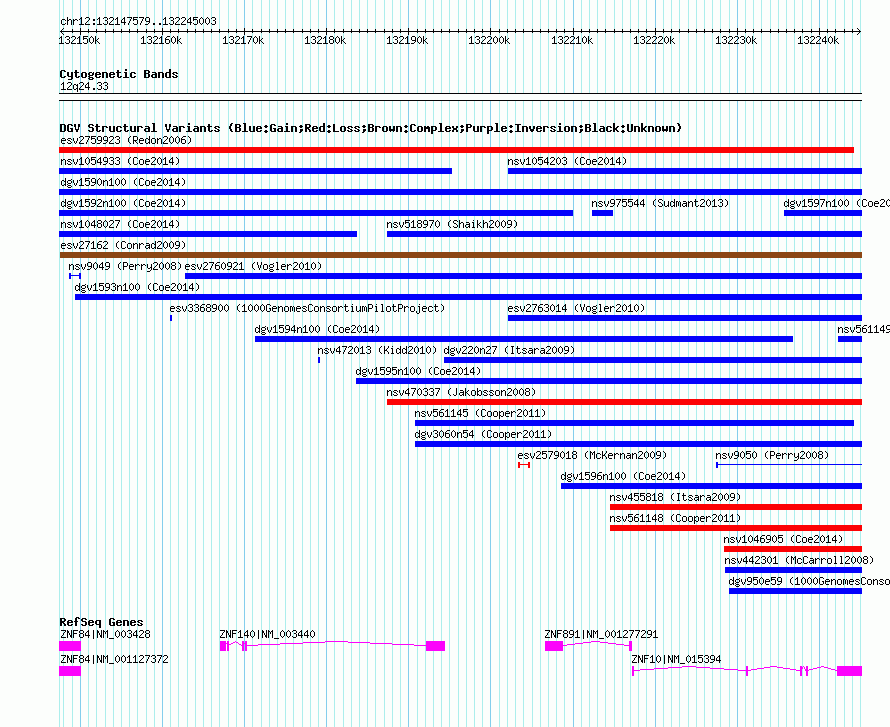The image size is (890, 727).
Task: Click esv2579018 (McKernan2009) label
Action: (592, 455)
